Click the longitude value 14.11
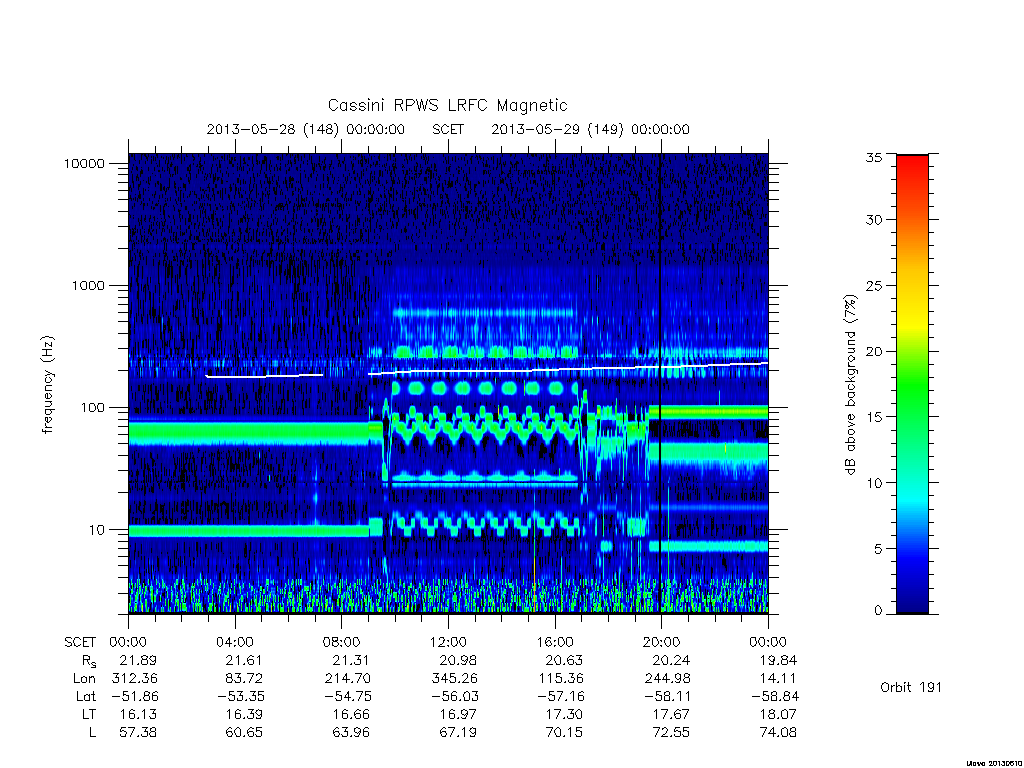1024x768 pixels. [778, 679]
